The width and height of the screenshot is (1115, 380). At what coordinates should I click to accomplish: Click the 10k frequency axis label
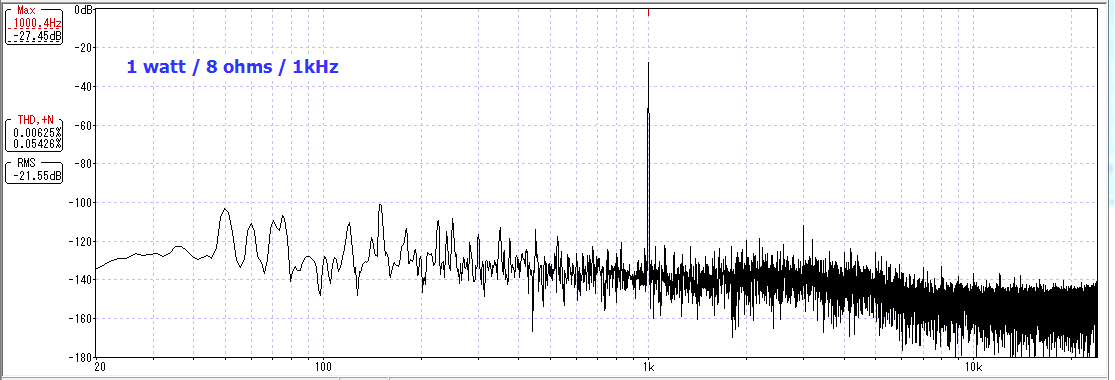click(x=973, y=367)
